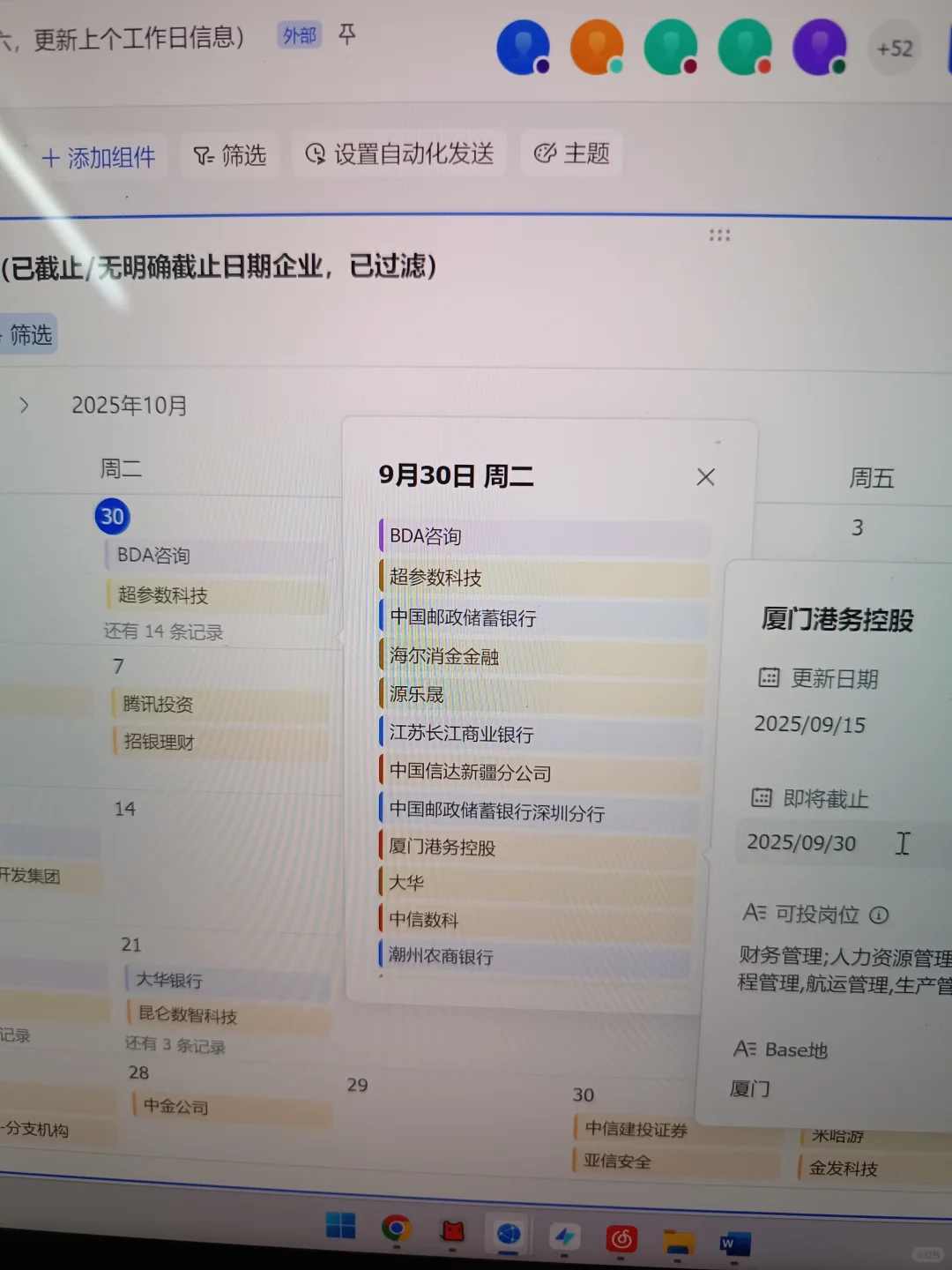Expand 还有 14 条记录 link

coord(163,631)
